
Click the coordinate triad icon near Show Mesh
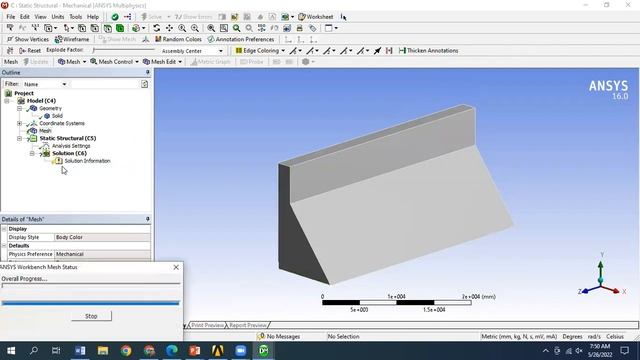146,39
